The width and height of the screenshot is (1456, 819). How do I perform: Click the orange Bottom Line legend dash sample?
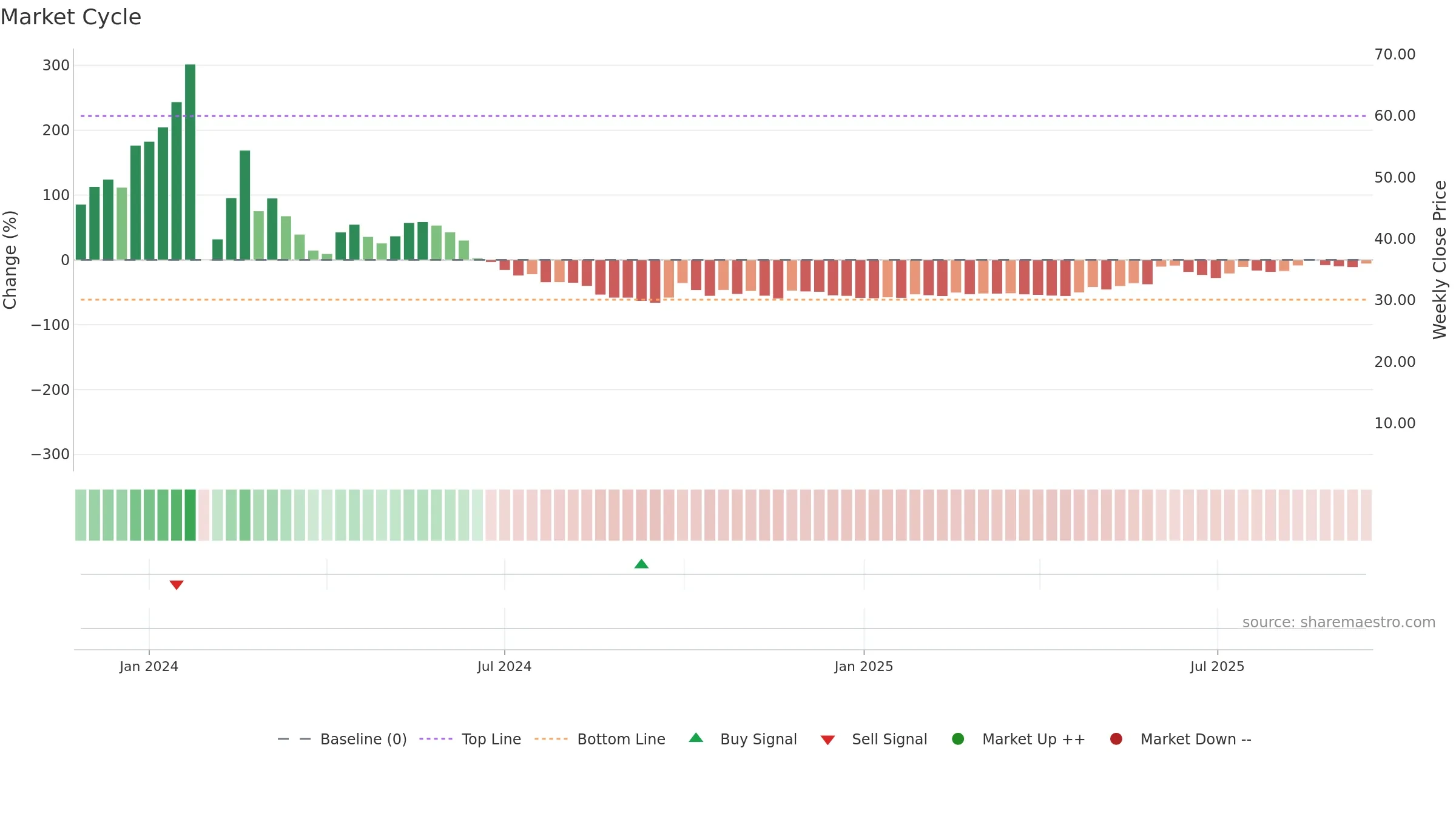click(x=551, y=739)
